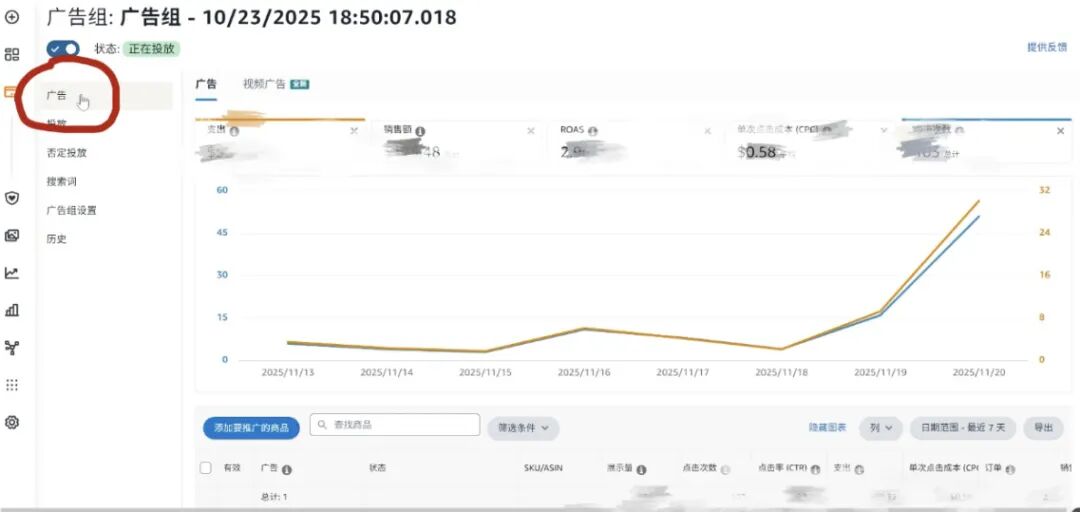Image resolution: width=1080 pixels, height=512 pixels.
Task: Open 广告组设置 in the side menu
Action: pyautogui.click(x=72, y=211)
